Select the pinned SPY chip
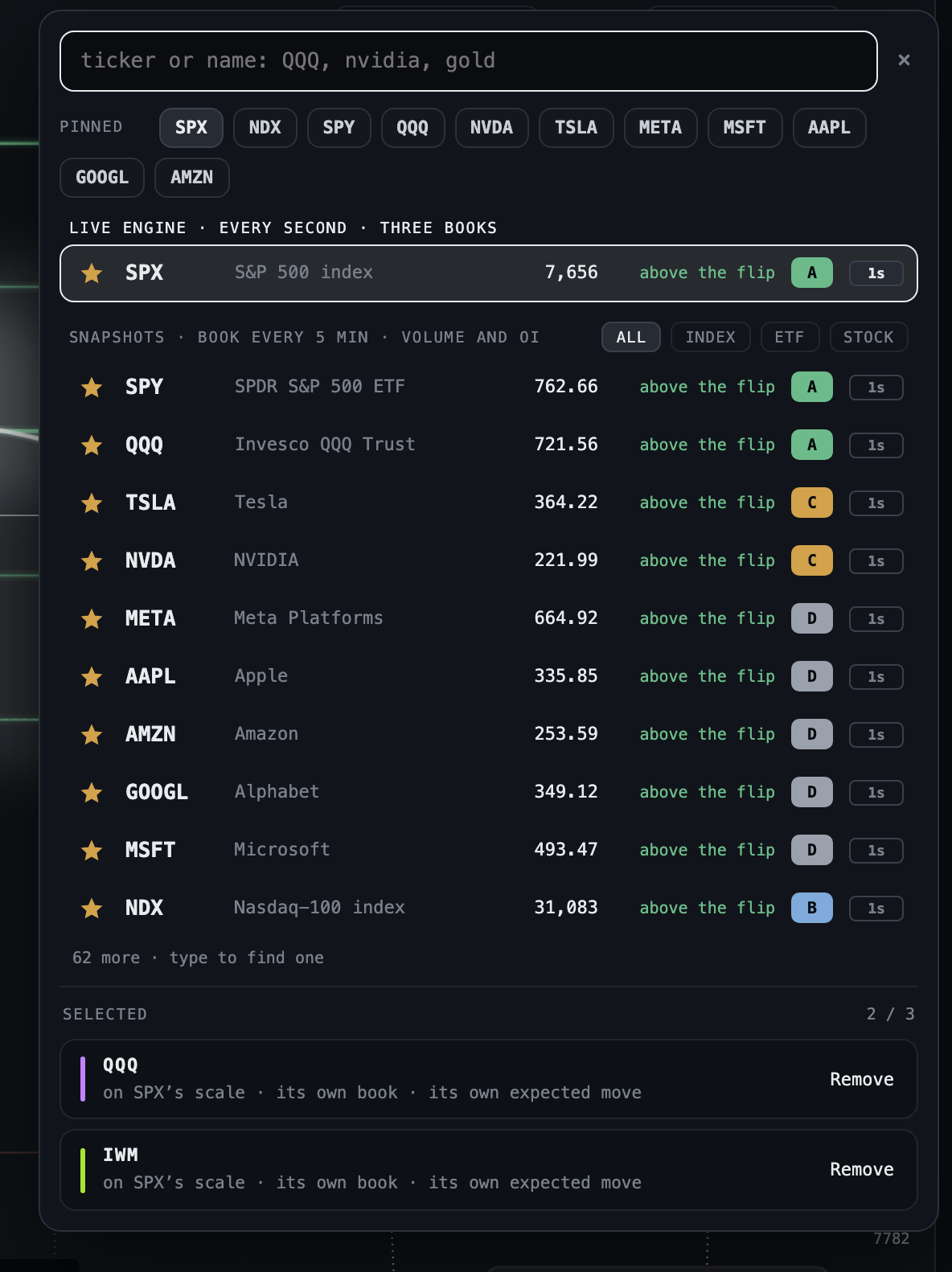Viewport: 952px width, 1272px height. pos(339,128)
